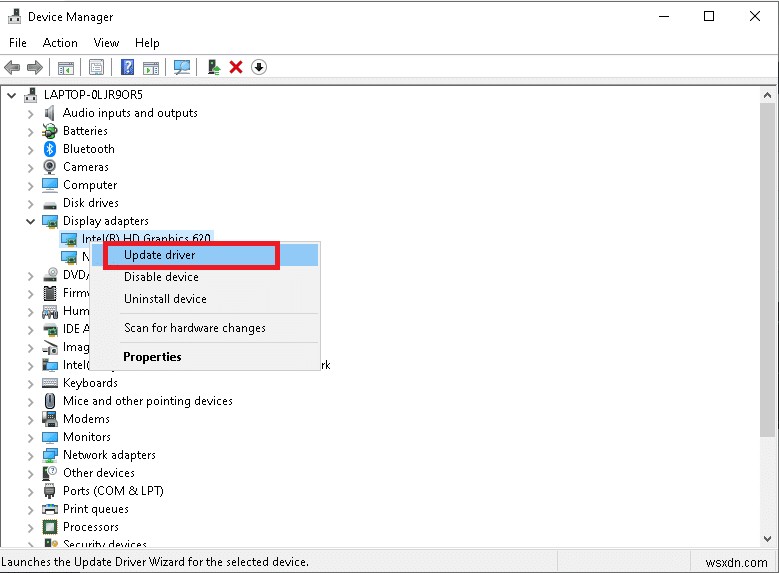Image resolution: width=779 pixels, height=573 pixels.
Task: Select the Computer tree label
Action: pyautogui.click(x=90, y=185)
